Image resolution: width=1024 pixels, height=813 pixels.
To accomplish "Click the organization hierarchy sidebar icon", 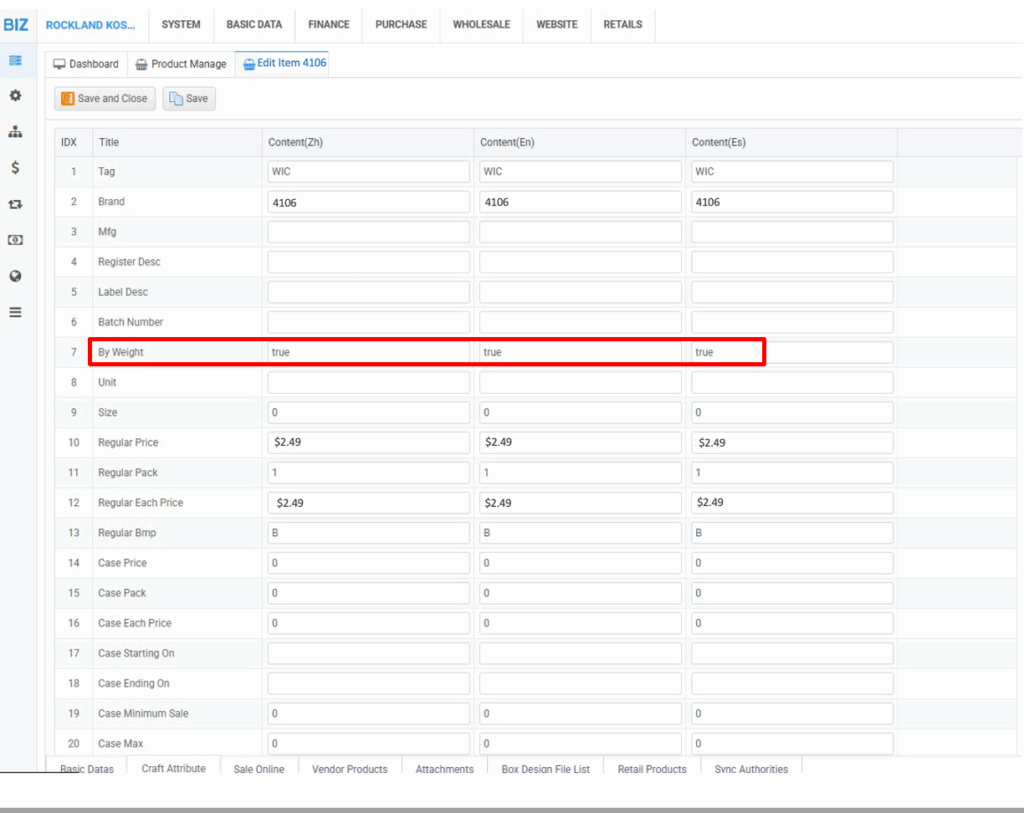I will point(15,132).
